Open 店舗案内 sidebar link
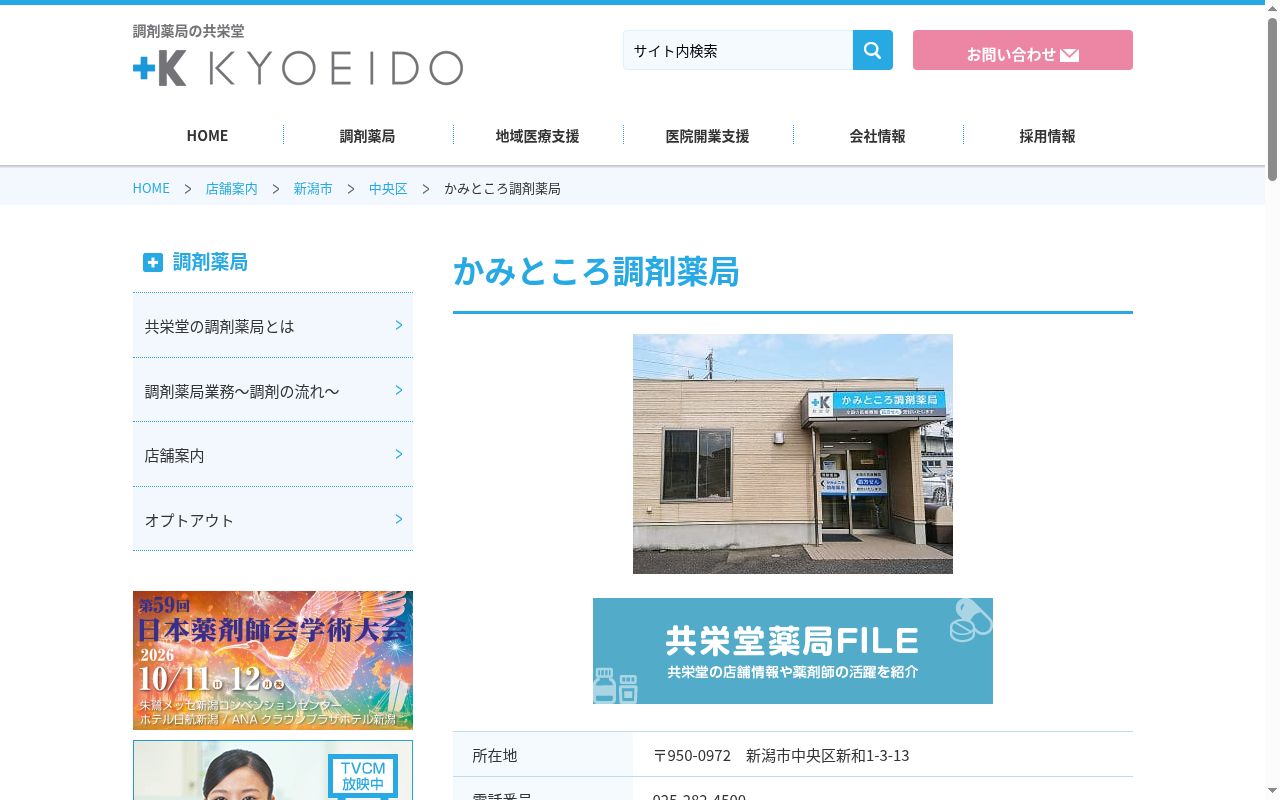 tap(273, 455)
